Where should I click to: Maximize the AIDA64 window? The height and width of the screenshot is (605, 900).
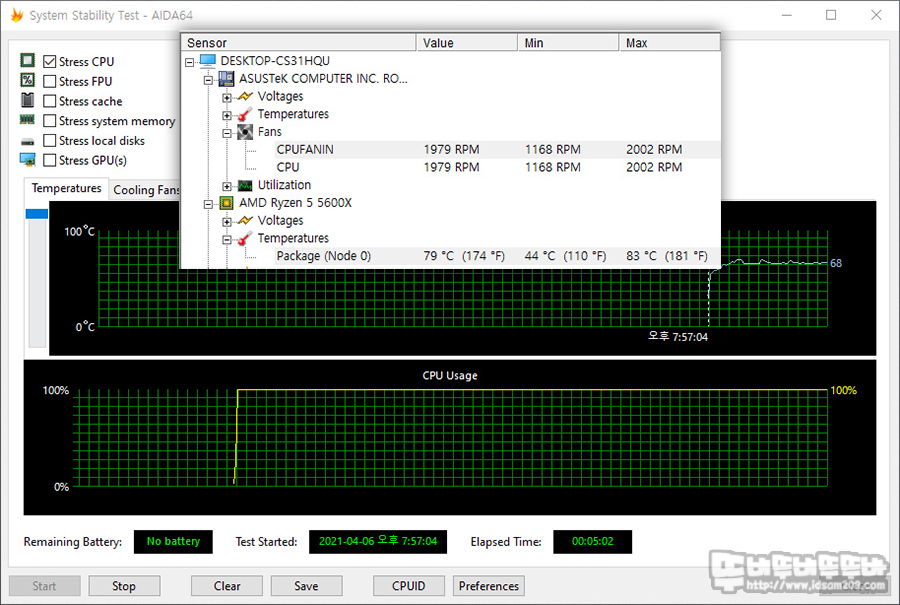coord(831,15)
